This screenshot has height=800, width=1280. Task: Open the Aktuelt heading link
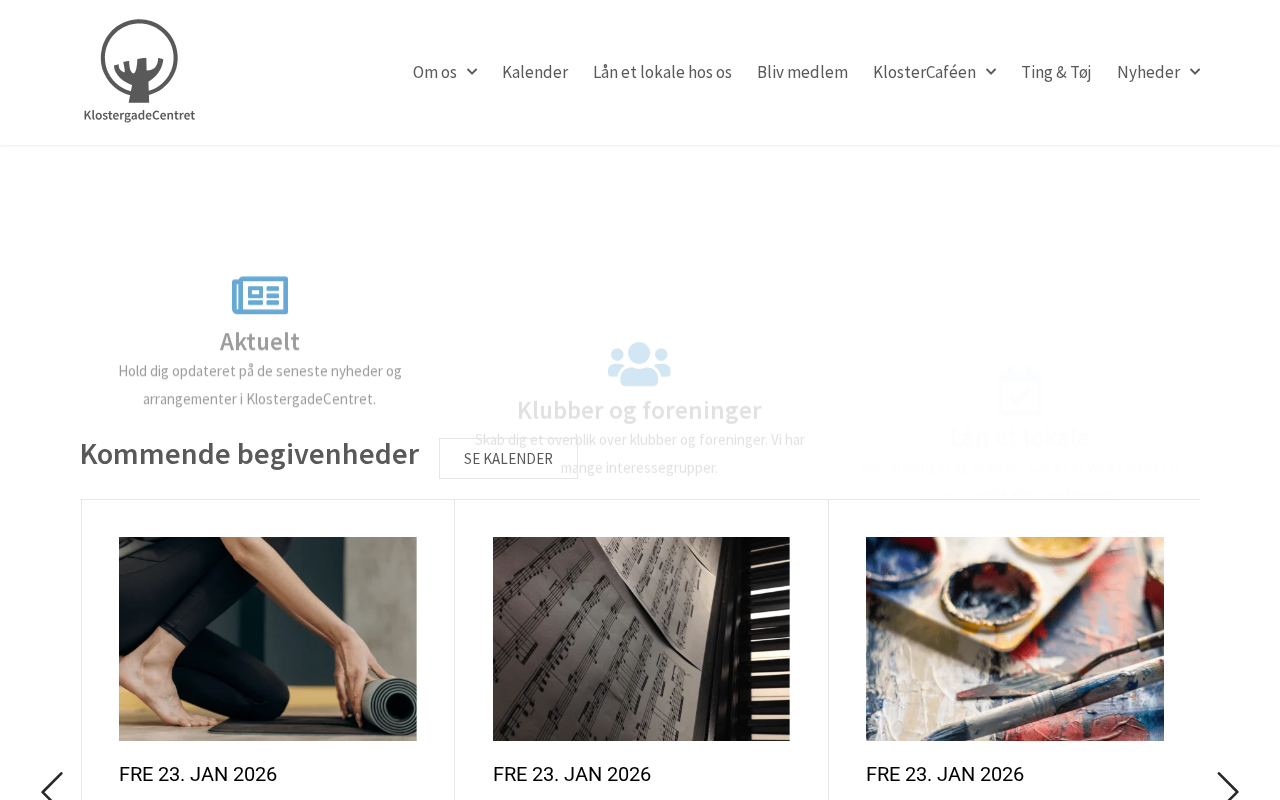point(260,341)
